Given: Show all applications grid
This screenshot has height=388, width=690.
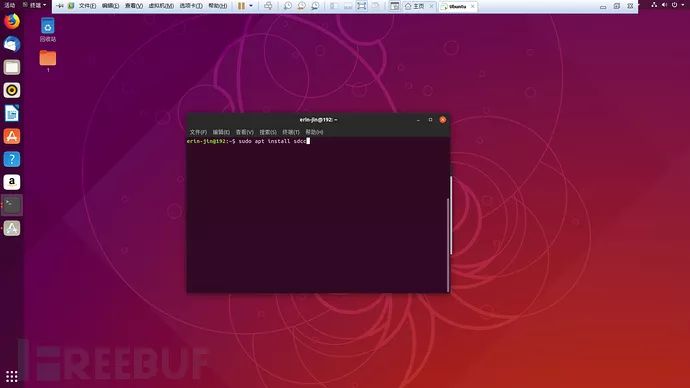Looking at the screenshot, I should click(12, 377).
